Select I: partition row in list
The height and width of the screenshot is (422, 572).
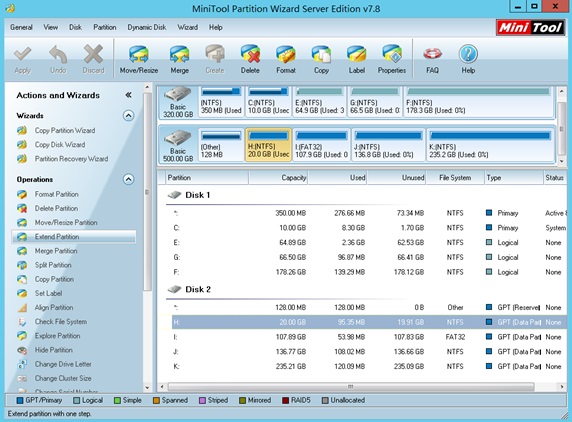tap(369, 337)
